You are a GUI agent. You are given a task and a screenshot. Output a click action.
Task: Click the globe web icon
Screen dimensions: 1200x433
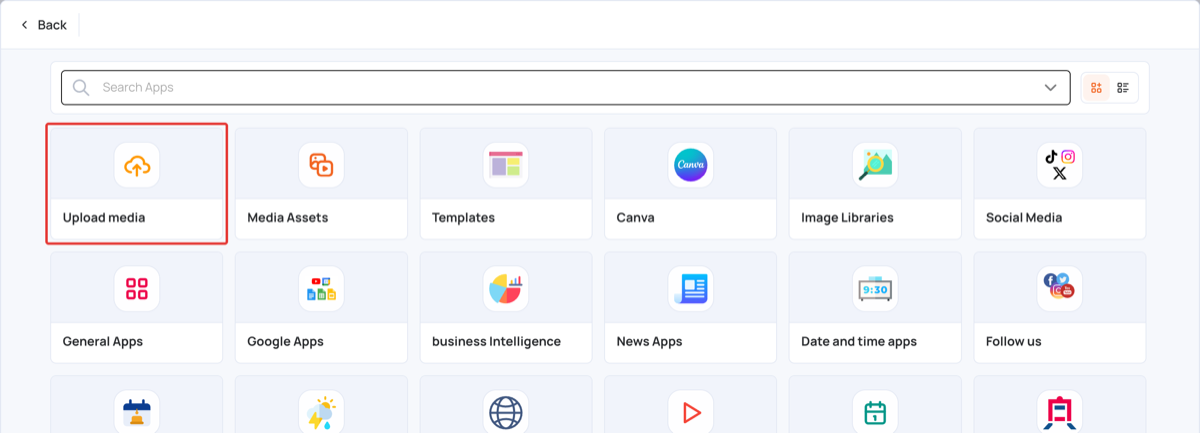tap(506, 413)
